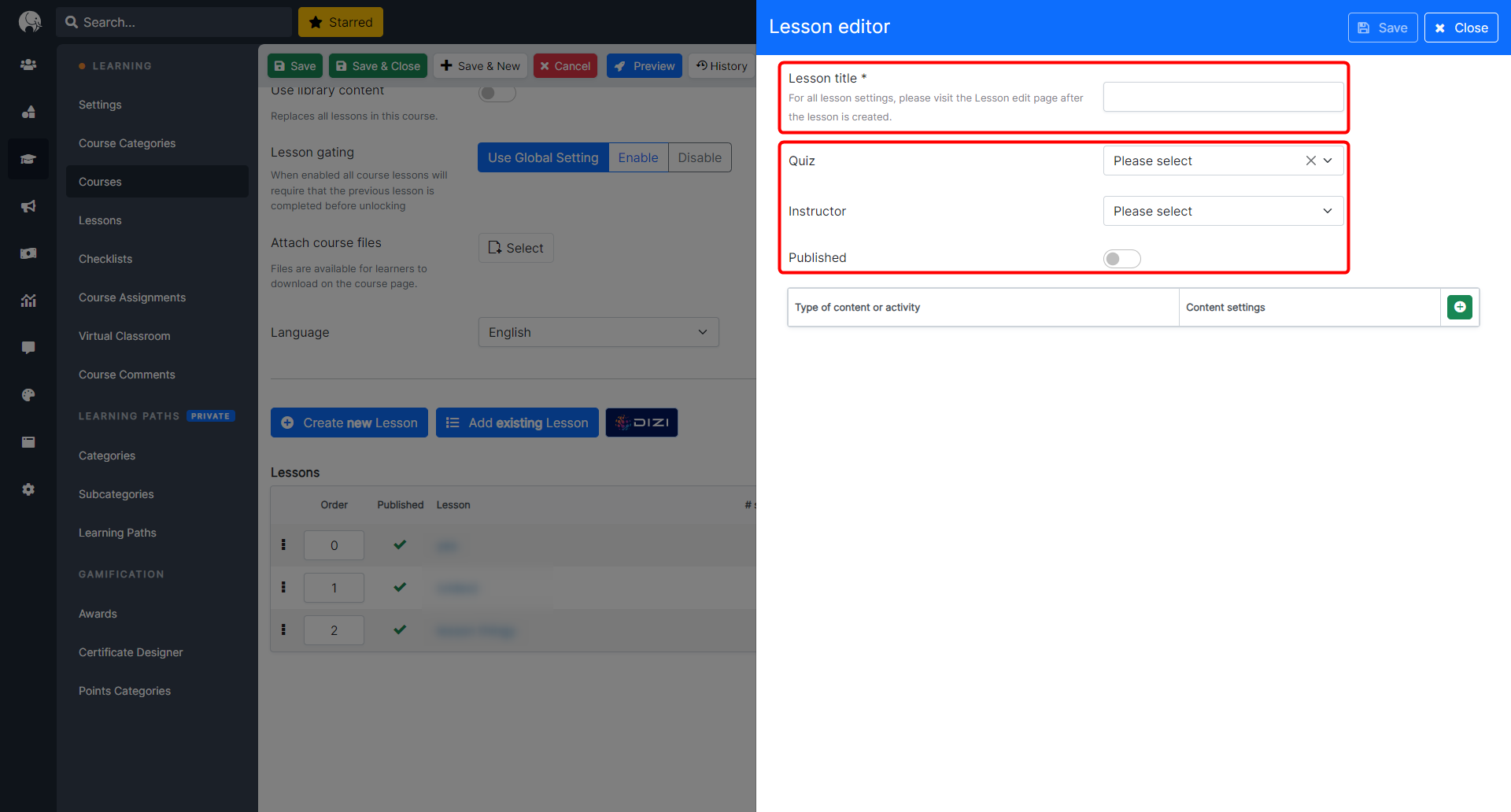The image size is (1511, 812).
Task: Open the graduation cap learning icon
Action: coord(28,159)
